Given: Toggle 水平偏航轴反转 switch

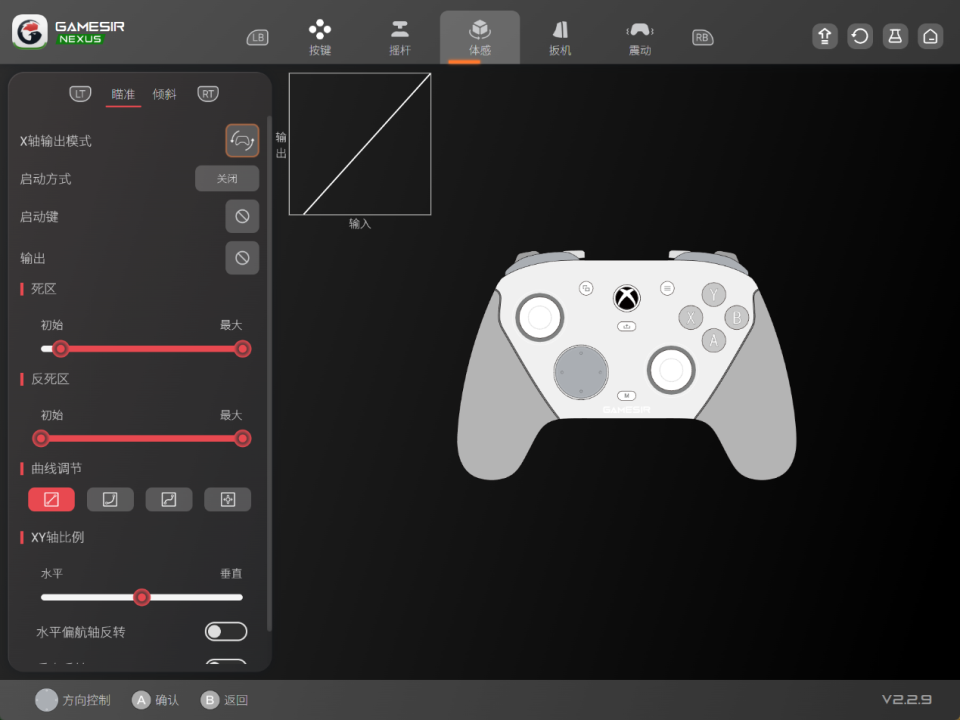Looking at the screenshot, I should [x=226, y=632].
